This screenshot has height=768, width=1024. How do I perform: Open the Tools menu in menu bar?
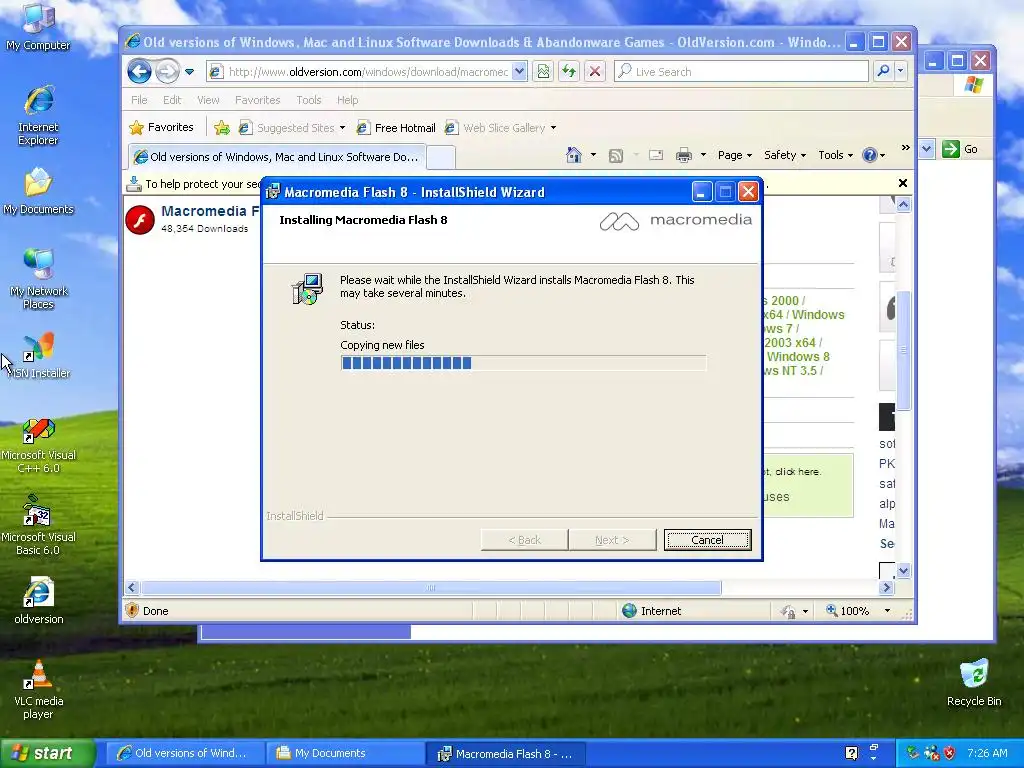(308, 100)
